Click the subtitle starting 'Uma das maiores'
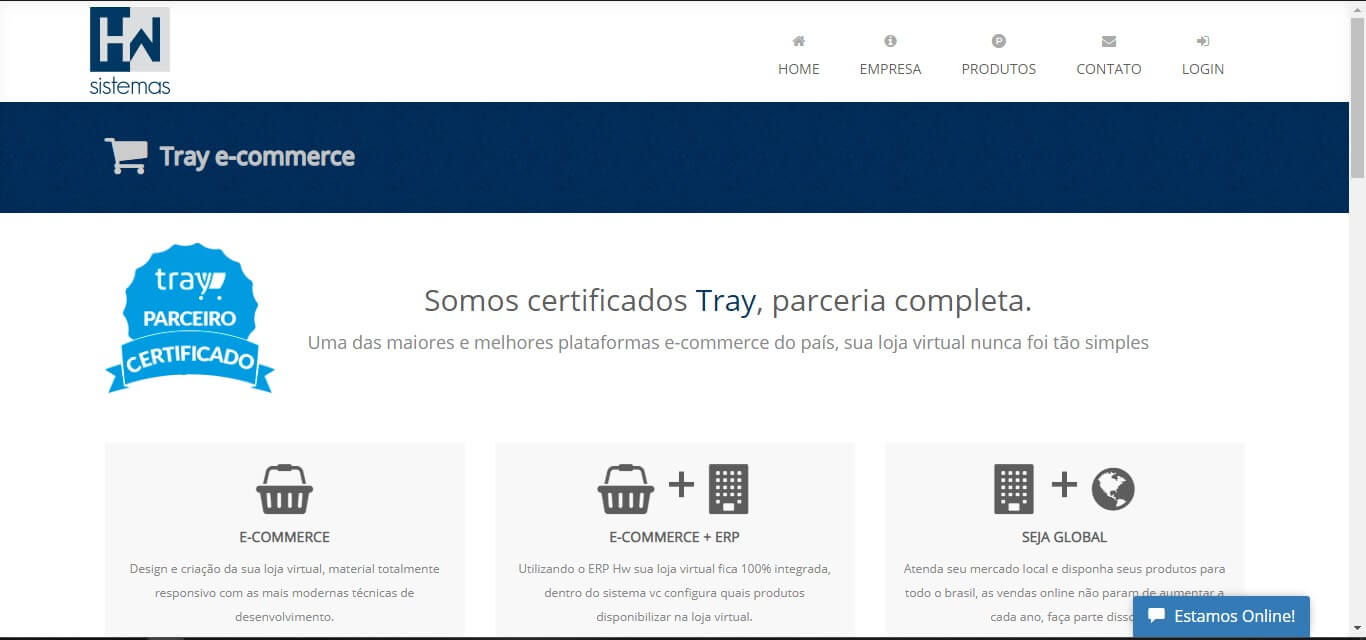This screenshot has height=640, width=1366. (728, 343)
